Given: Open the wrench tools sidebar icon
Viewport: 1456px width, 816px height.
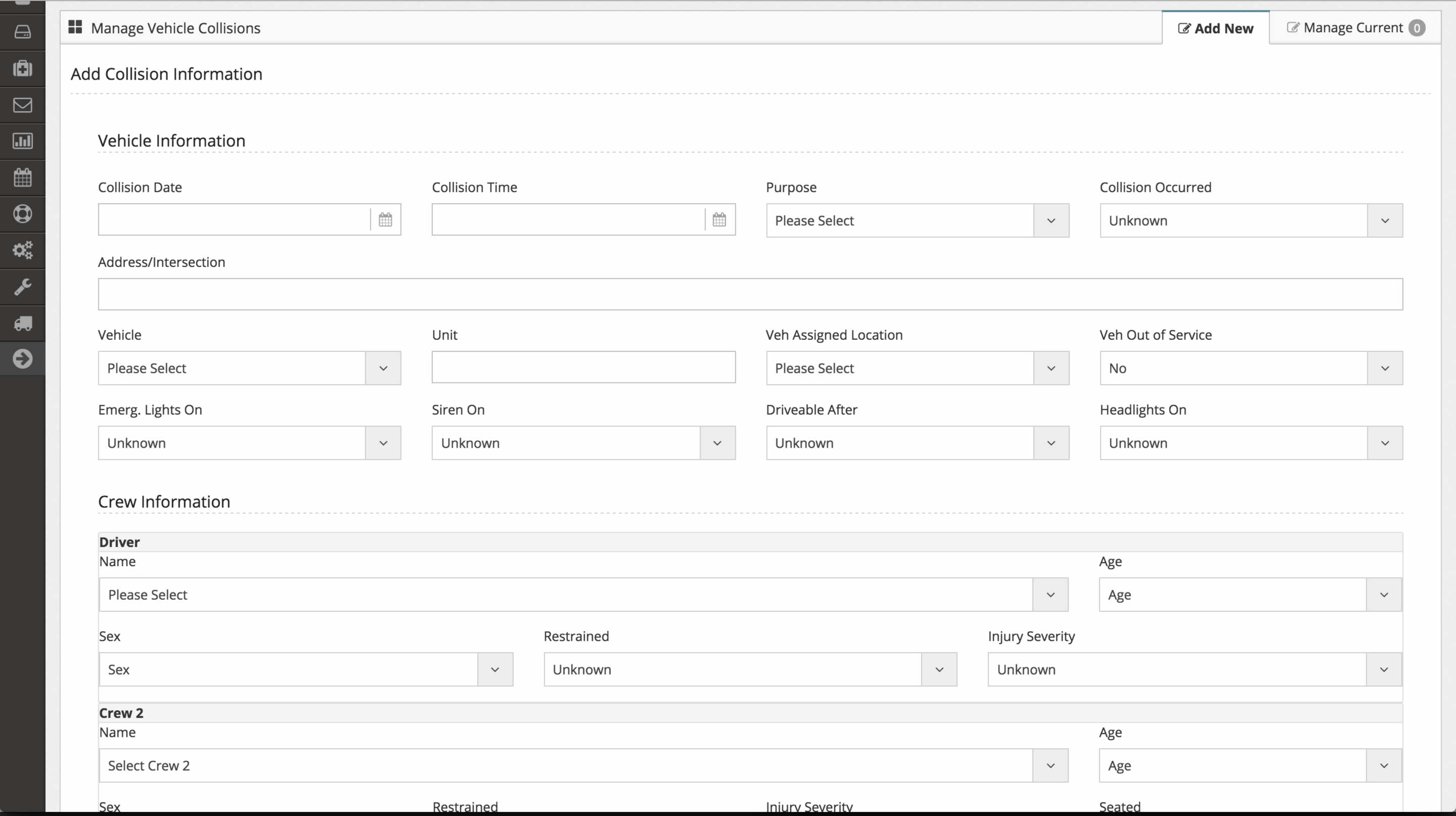Looking at the screenshot, I should click(23, 287).
